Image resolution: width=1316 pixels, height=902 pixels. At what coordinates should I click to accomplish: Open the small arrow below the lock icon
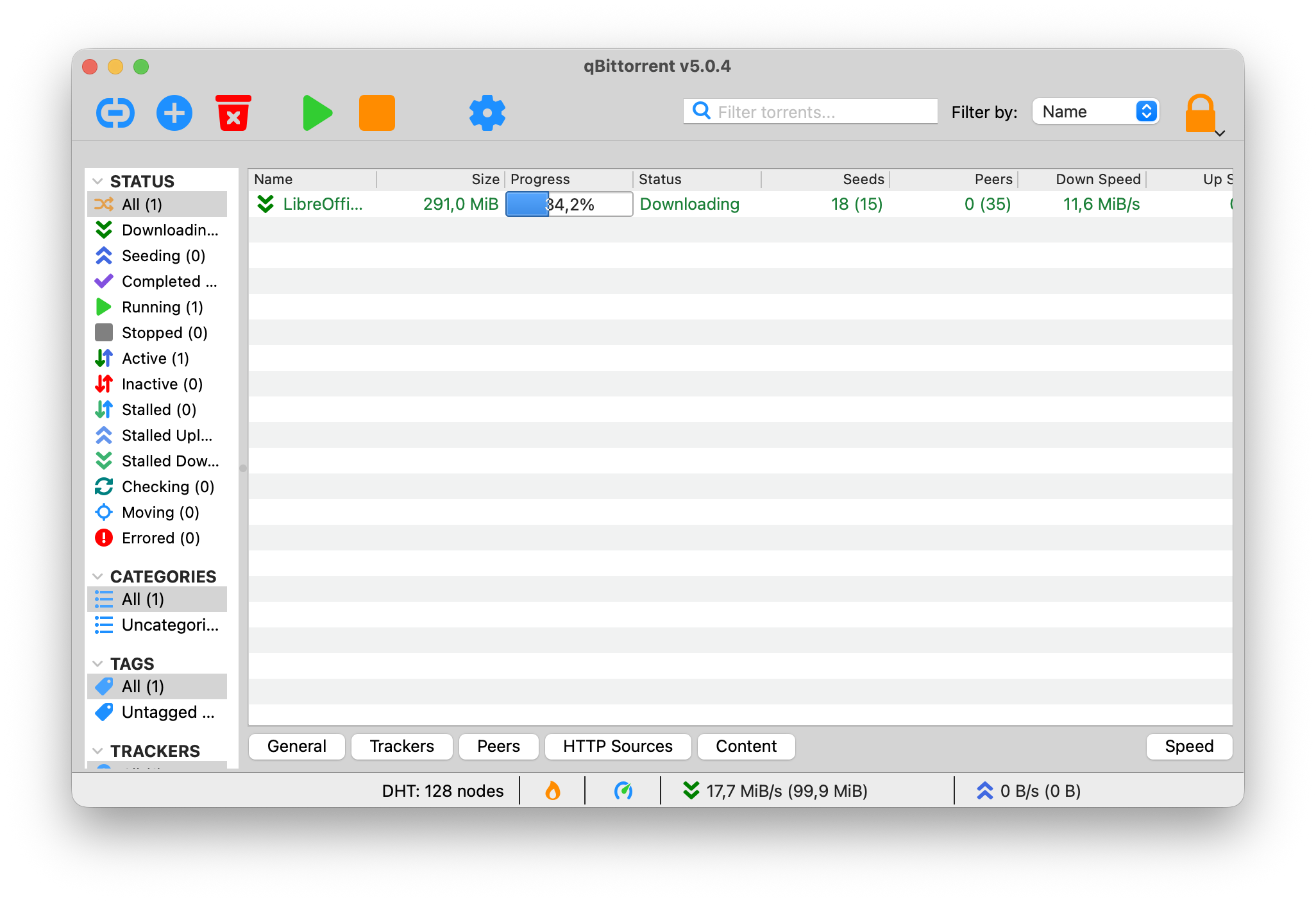(x=1220, y=133)
